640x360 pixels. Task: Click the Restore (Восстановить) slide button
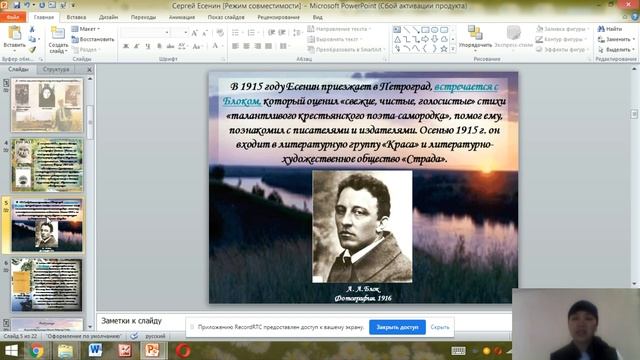93,39
